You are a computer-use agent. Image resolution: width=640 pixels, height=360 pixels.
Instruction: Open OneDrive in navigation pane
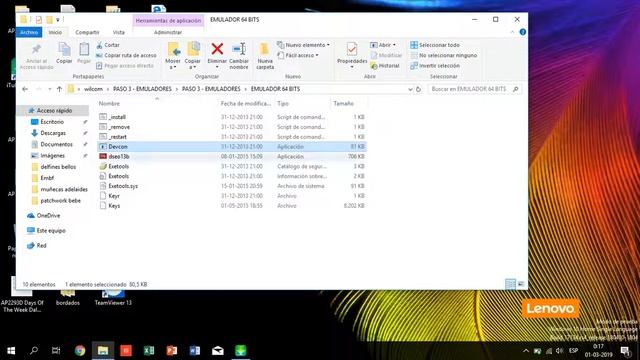pyautogui.click(x=48, y=216)
